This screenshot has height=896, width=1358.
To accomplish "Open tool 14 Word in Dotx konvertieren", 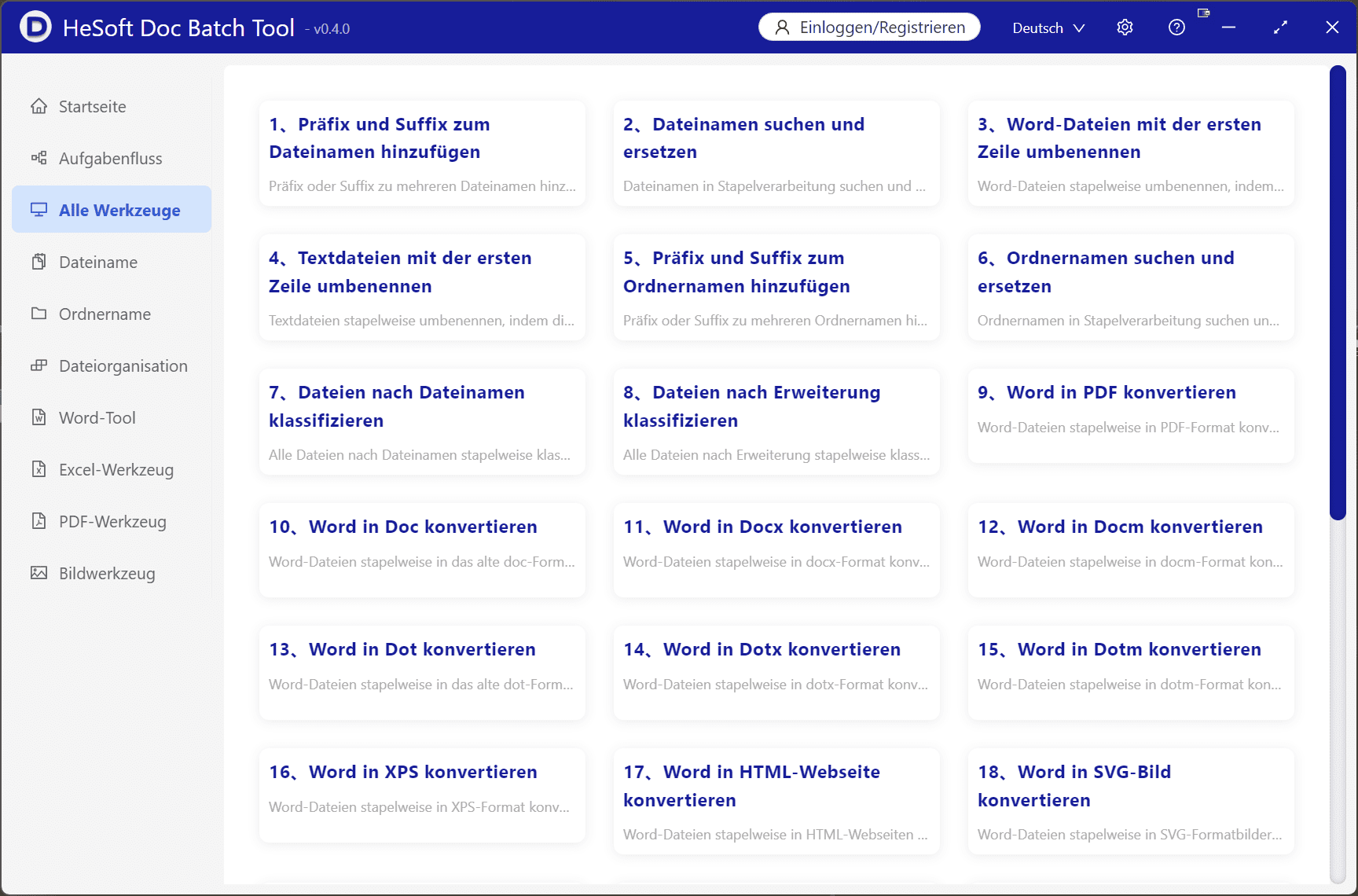I will 776,673.
